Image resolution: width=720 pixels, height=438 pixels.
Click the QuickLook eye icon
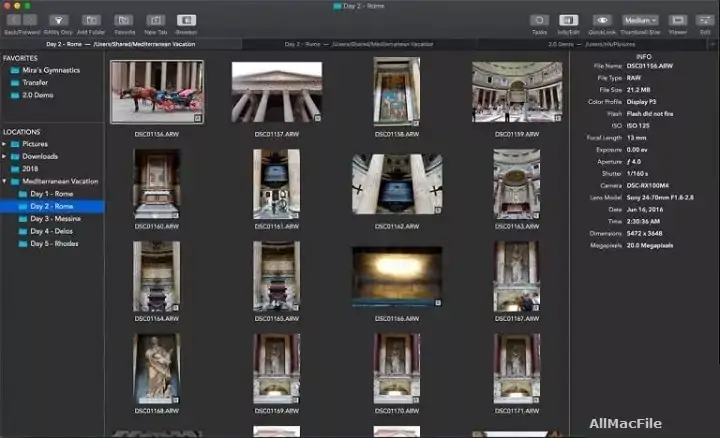(x=602, y=20)
